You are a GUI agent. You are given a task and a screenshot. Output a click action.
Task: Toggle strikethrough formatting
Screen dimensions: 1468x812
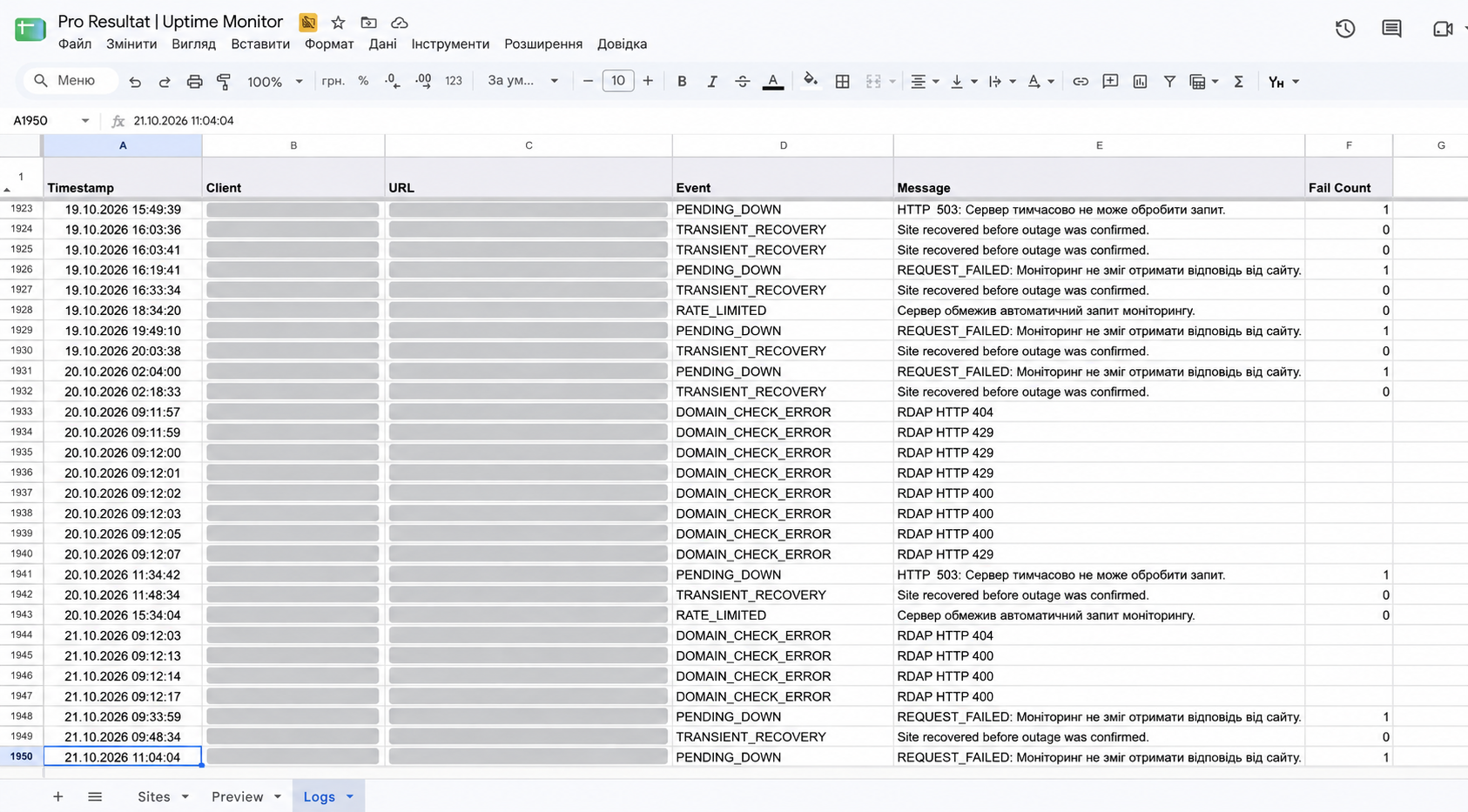pos(742,82)
